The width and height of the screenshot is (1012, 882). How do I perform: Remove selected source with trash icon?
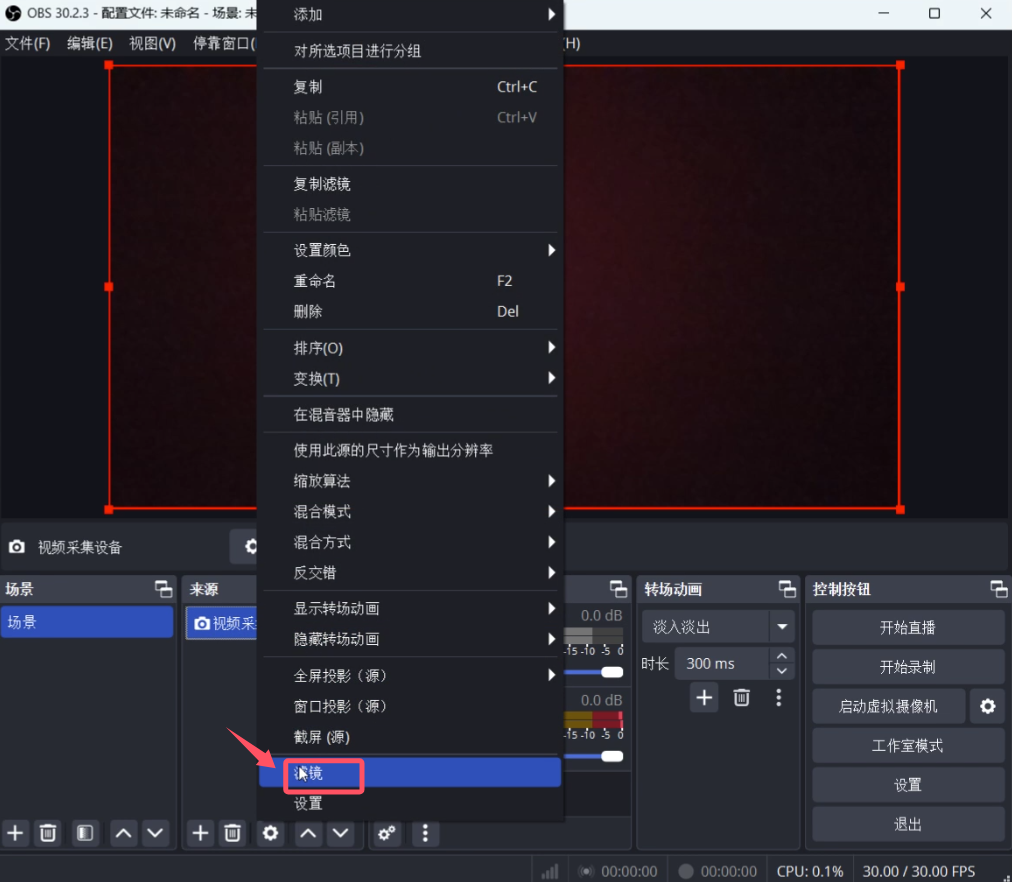point(232,832)
